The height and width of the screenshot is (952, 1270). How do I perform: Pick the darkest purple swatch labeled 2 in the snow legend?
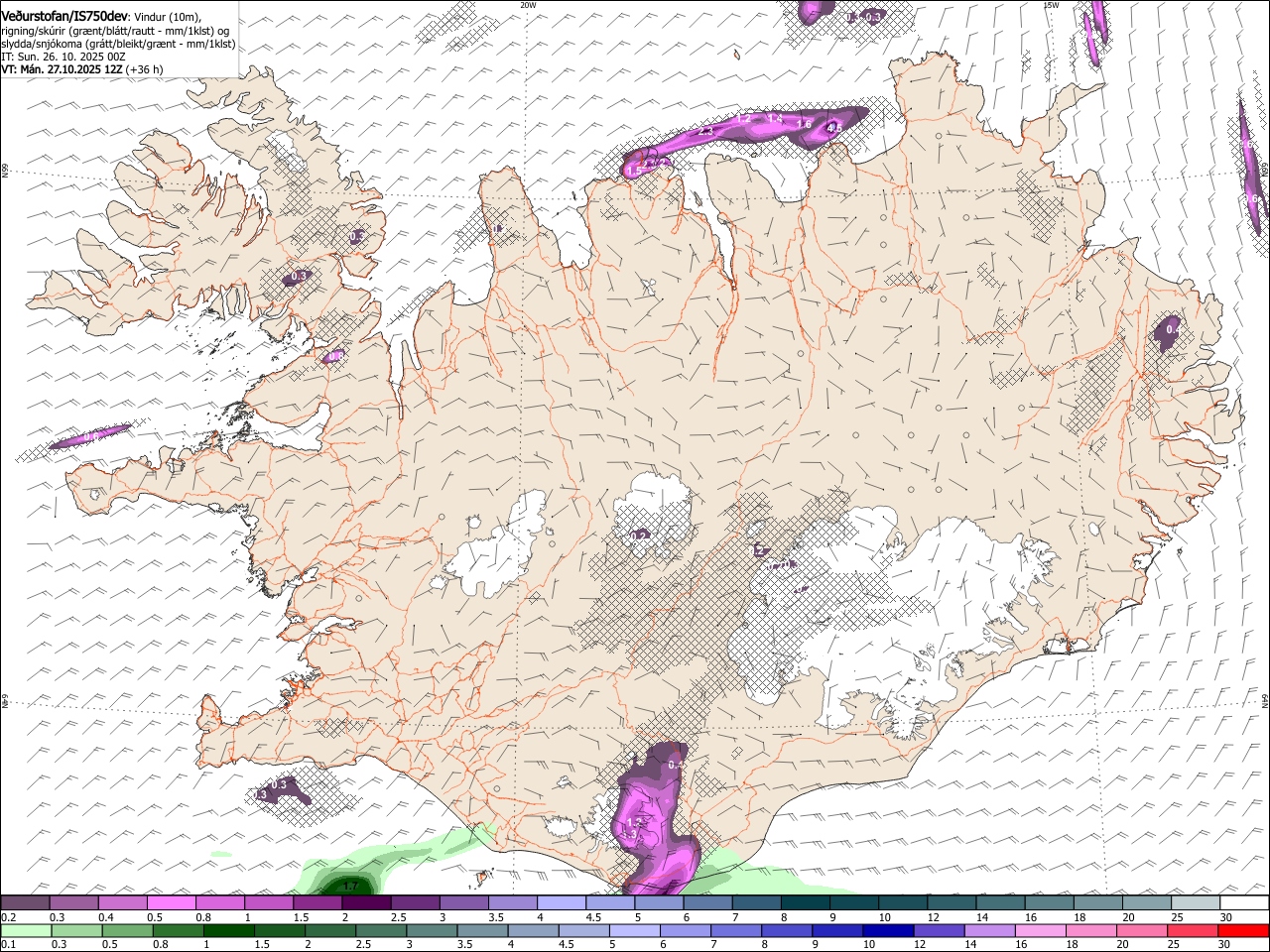click(365, 903)
